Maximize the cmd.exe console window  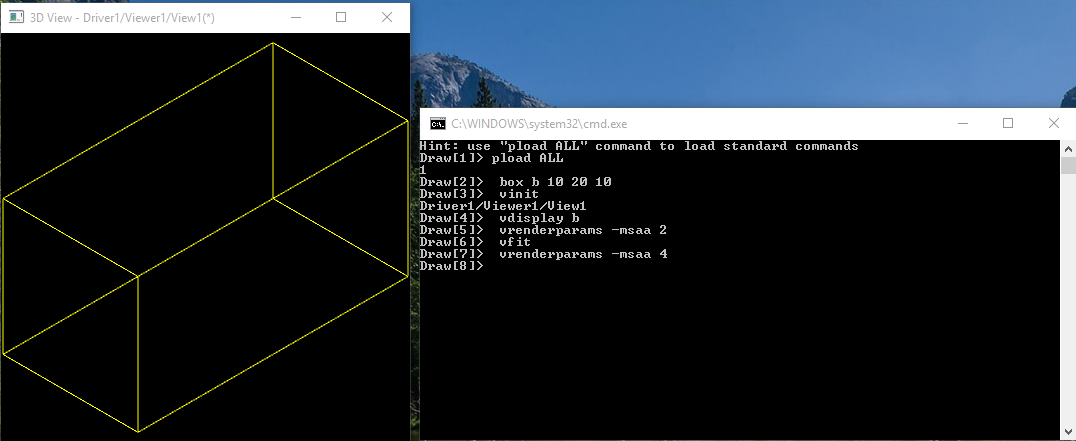1008,123
